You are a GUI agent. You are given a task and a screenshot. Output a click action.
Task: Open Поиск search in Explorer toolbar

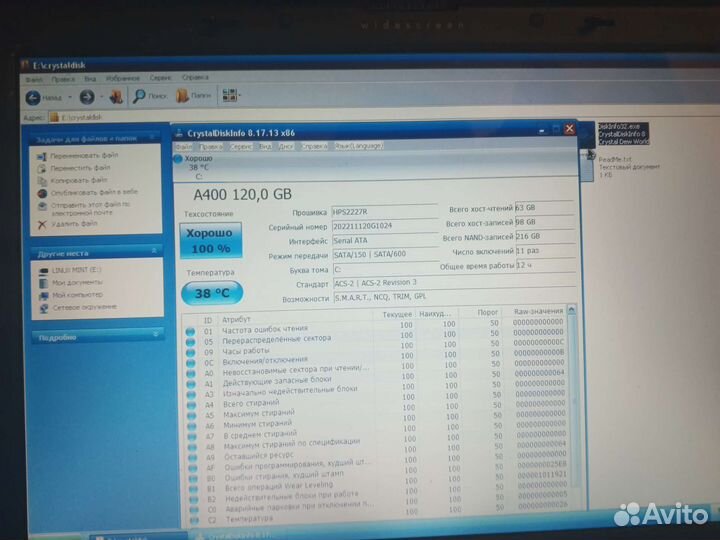[150, 96]
